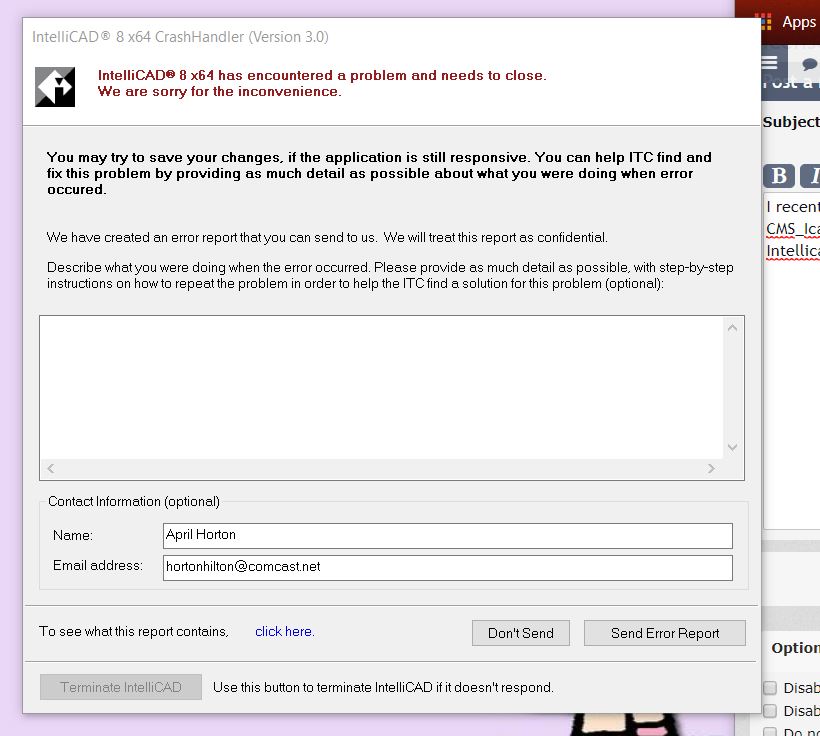Open the hamburger menu in forum page

(769, 63)
